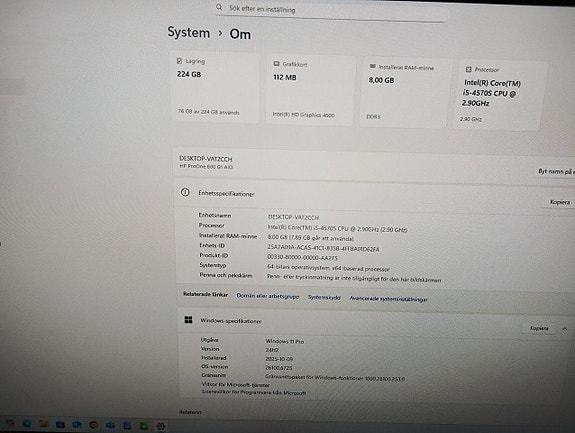Open Microsoft Teams from the taskbar
Image resolution: width=575 pixels, height=433 pixels.
110,425
